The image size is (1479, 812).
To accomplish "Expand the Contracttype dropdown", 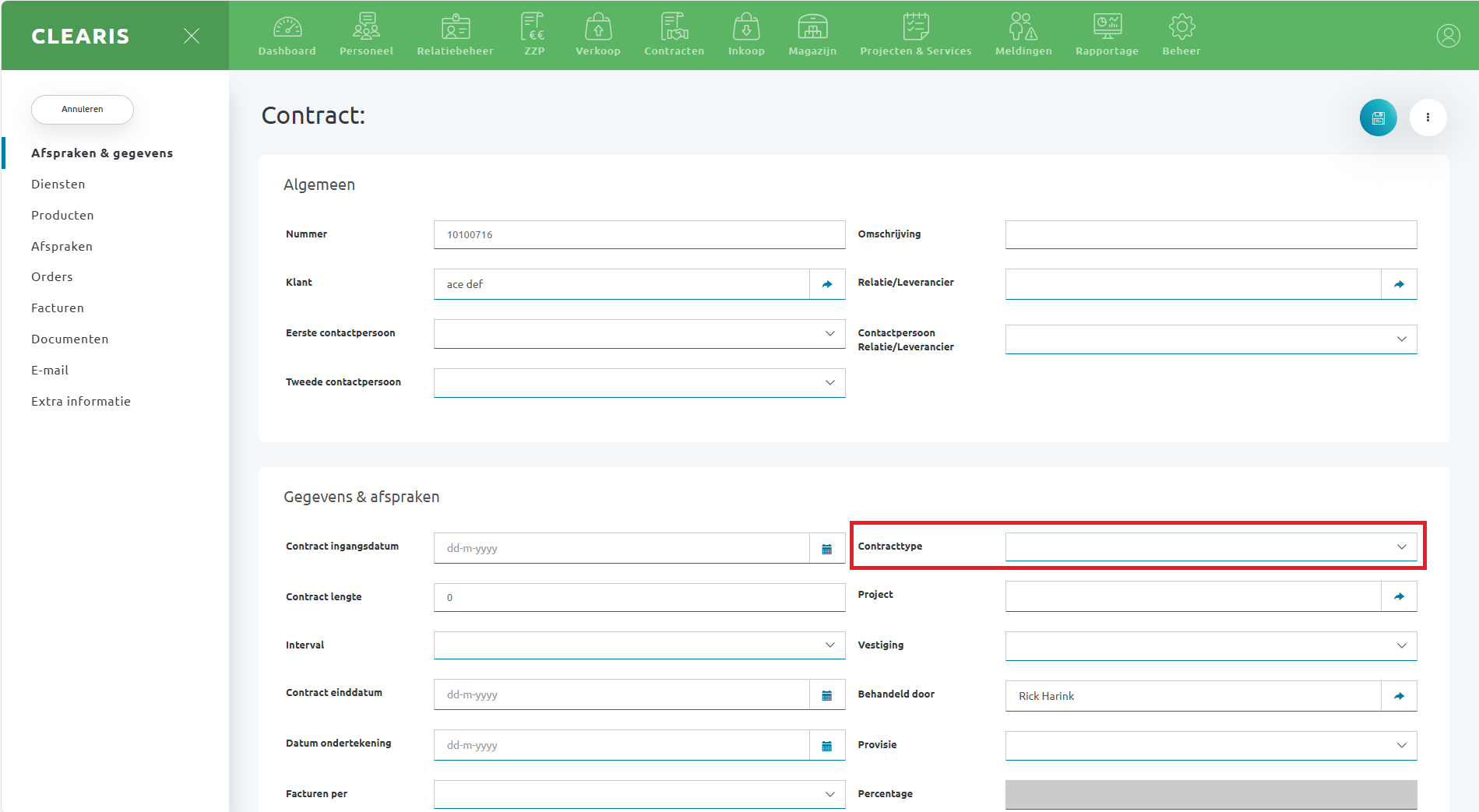I will [1210, 547].
